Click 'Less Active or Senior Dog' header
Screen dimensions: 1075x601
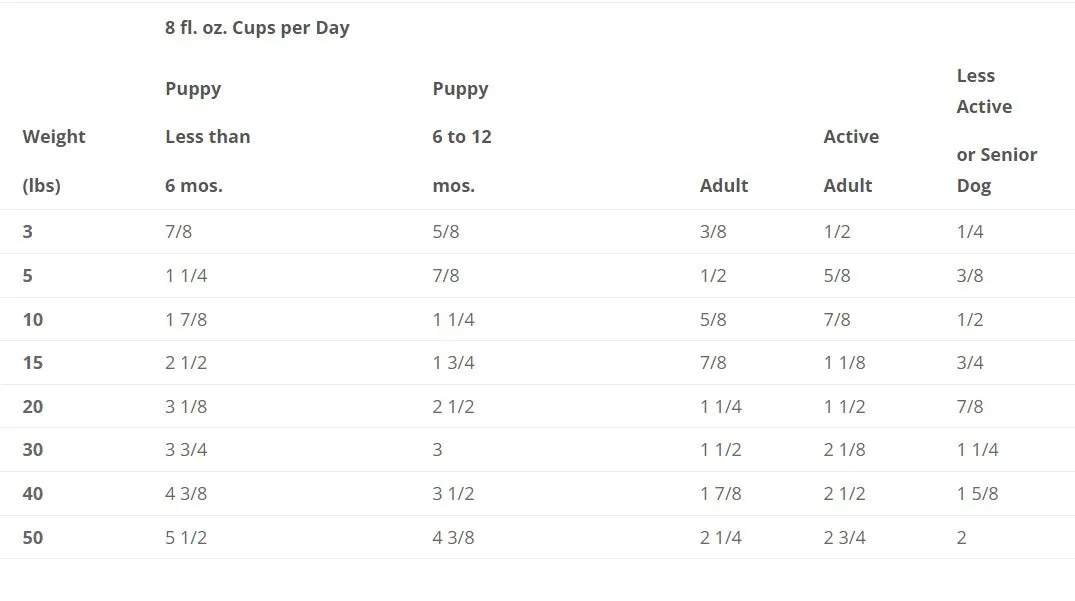point(997,130)
